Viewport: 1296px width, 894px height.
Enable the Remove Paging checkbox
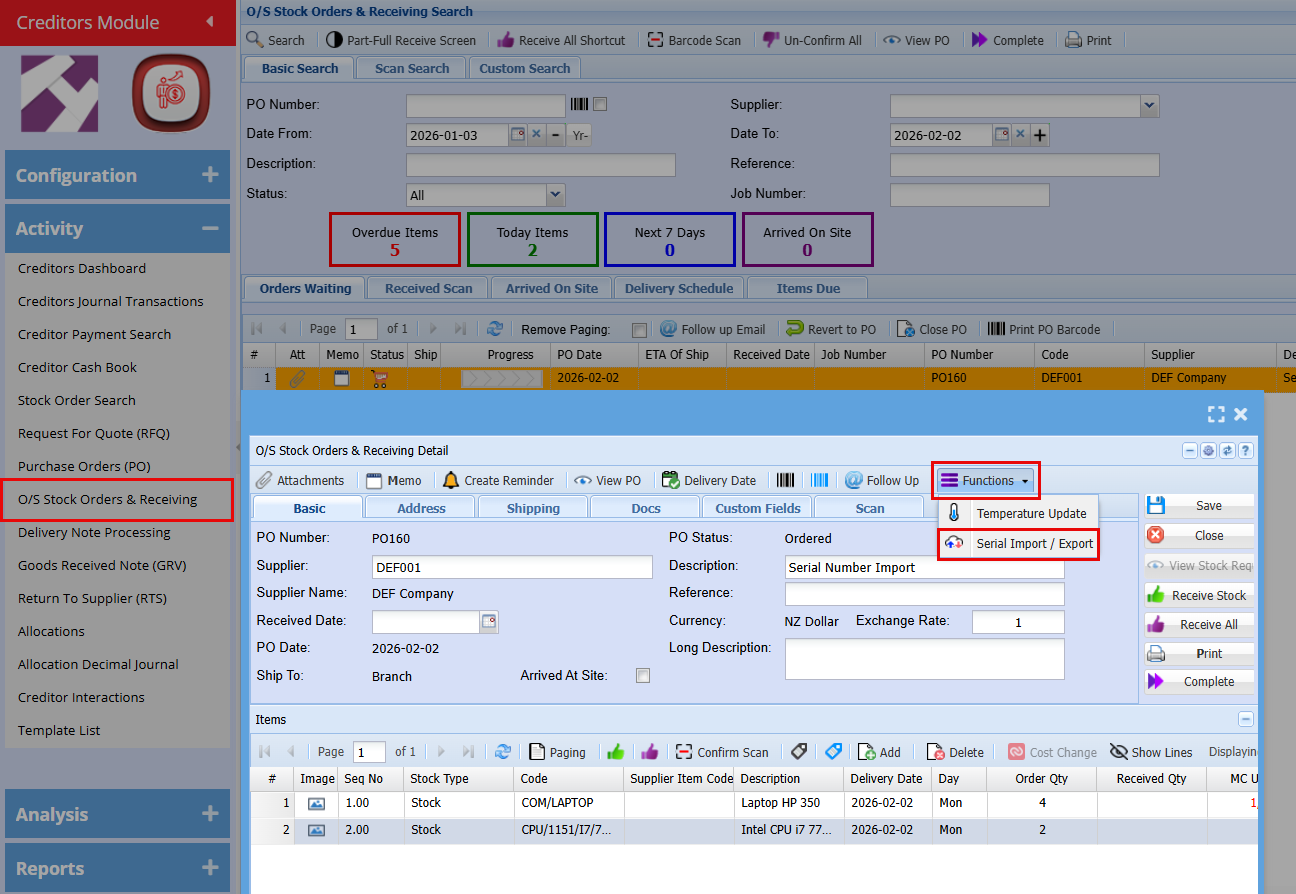click(x=639, y=330)
